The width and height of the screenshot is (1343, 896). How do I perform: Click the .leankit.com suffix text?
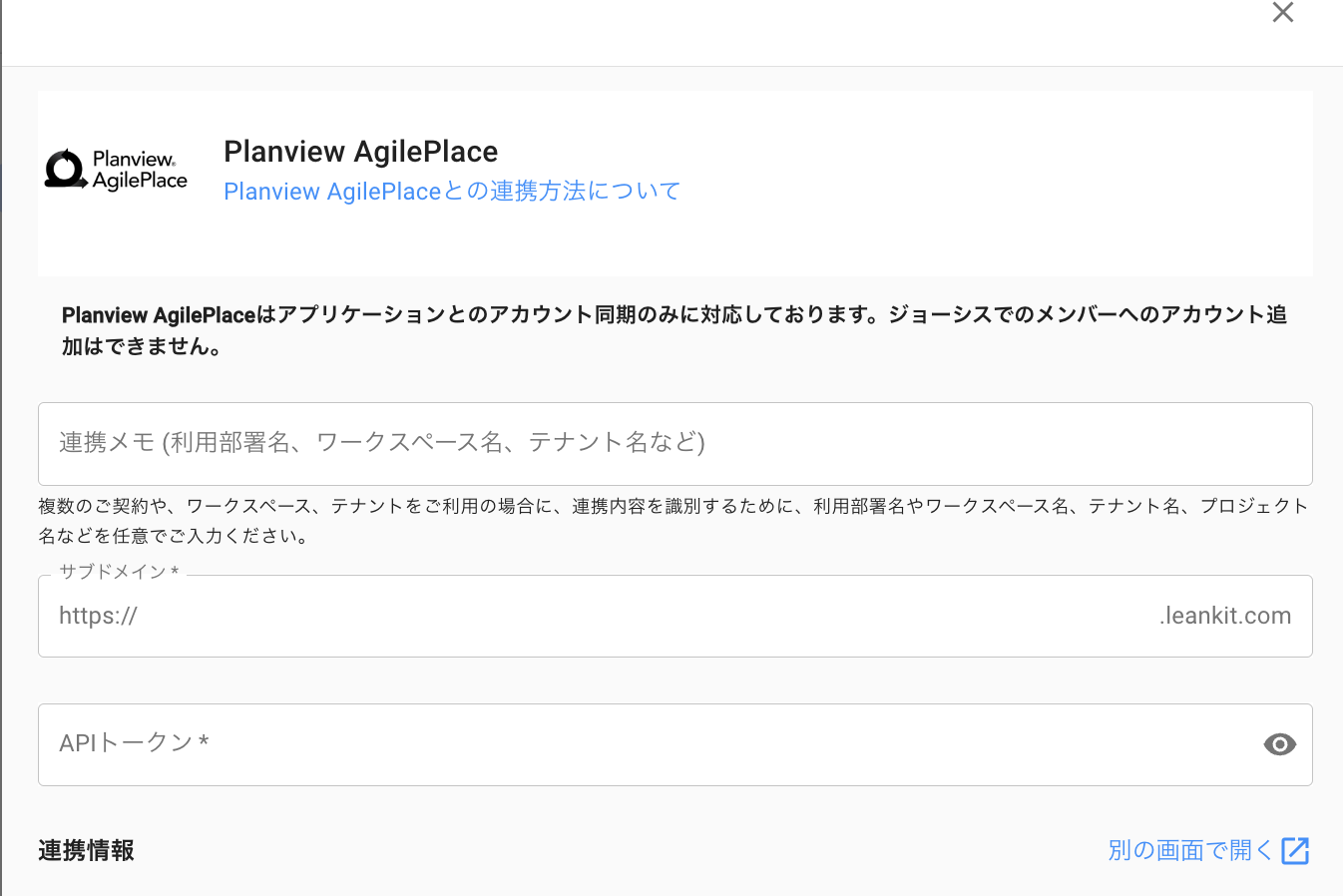(x=1224, y=616)
